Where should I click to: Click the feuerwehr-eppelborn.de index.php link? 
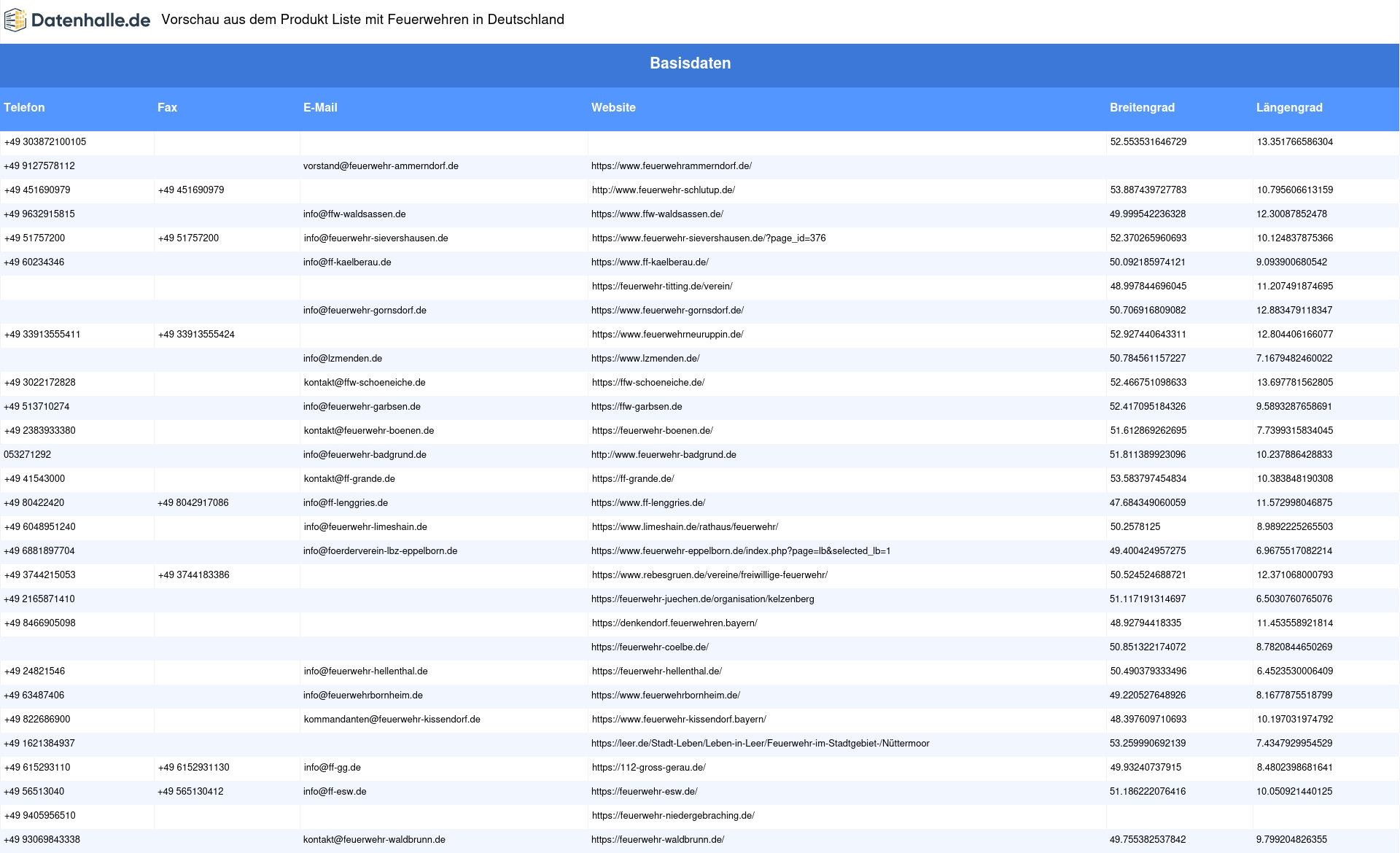click(x=741, y=551)
